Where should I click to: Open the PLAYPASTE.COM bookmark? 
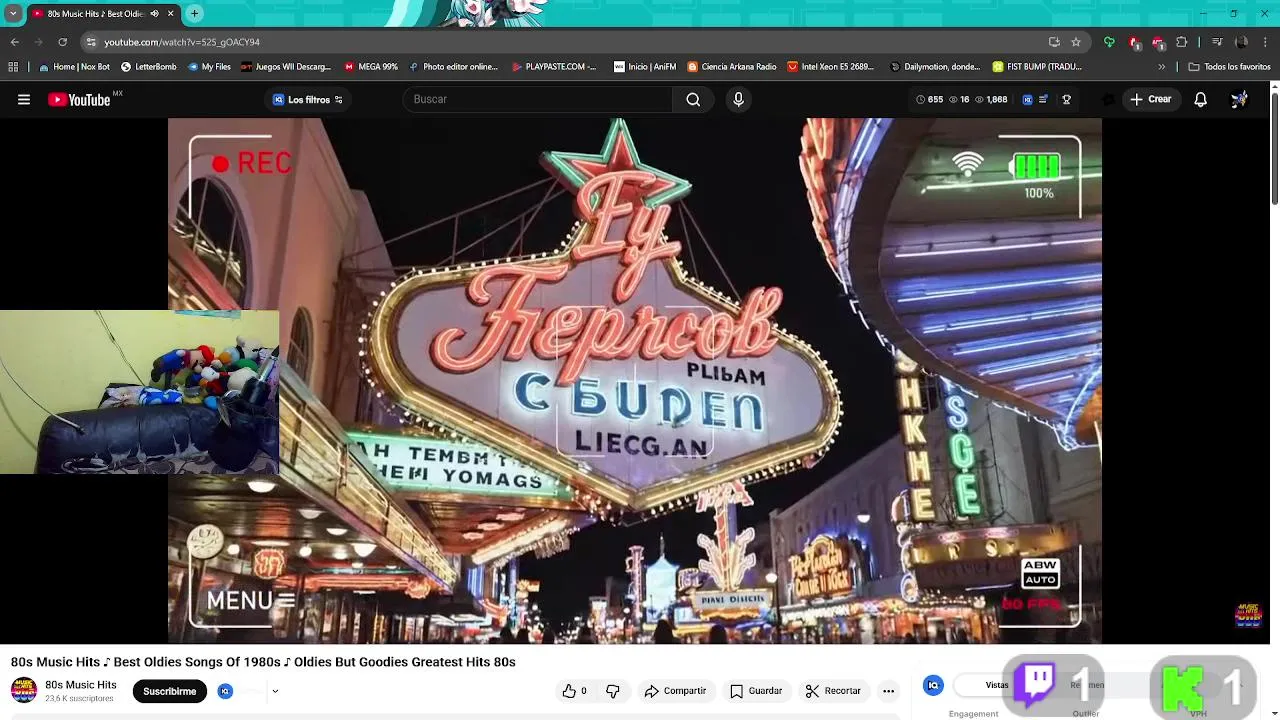553,67
